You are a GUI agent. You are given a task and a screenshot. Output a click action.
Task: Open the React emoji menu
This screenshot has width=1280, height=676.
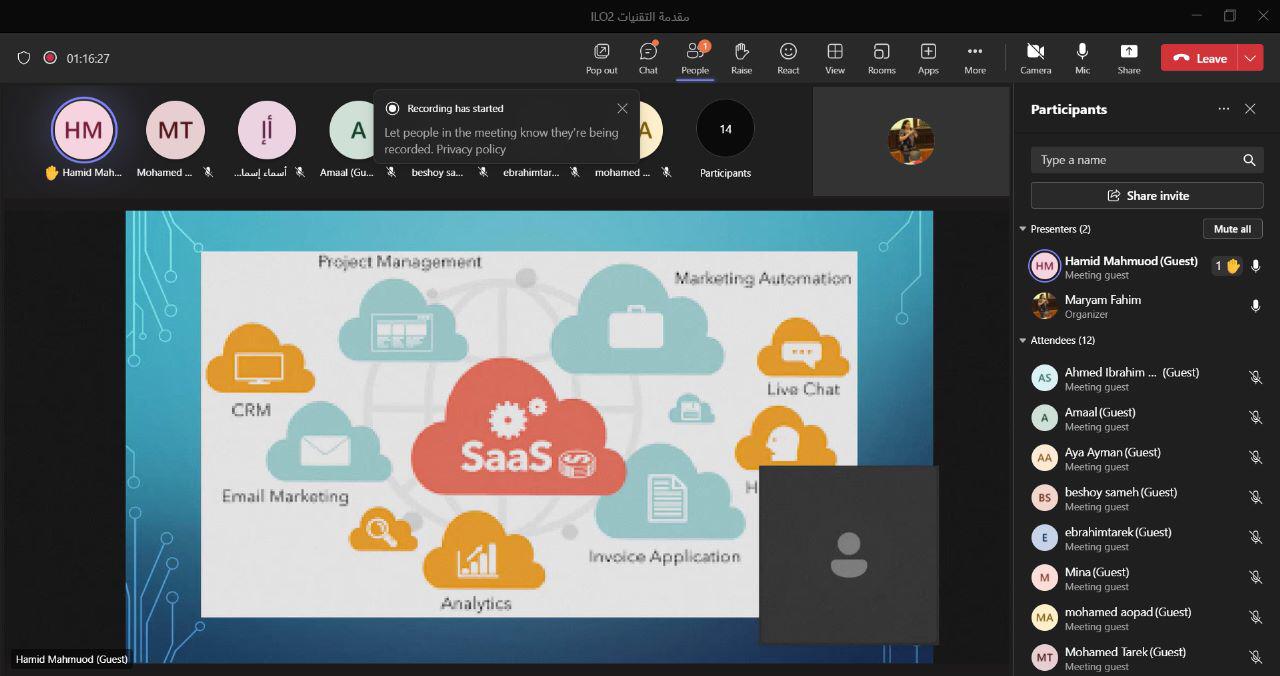click(788, 58)
